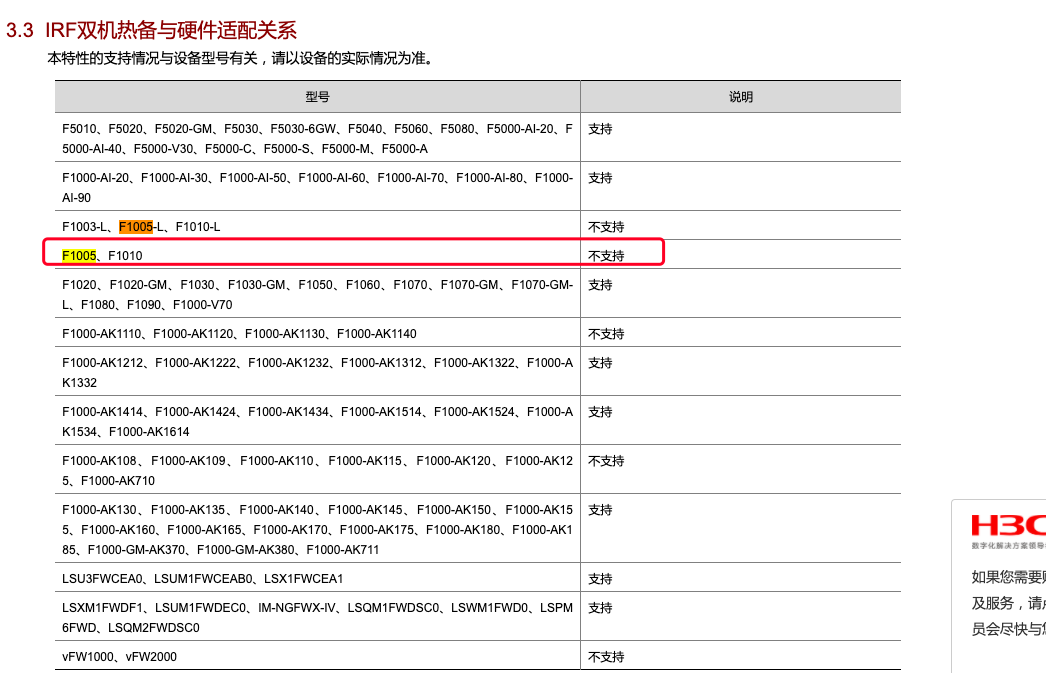Click the section heading 3.3 IRF双机热备与硬件适配关系
This screenshot has width=1046, height=673.
(x=151, y=30)
